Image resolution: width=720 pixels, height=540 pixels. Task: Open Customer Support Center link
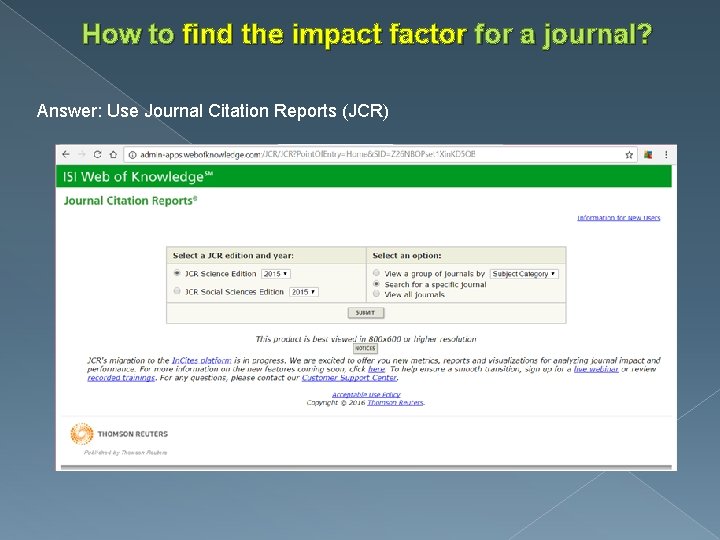coord(349,377)
